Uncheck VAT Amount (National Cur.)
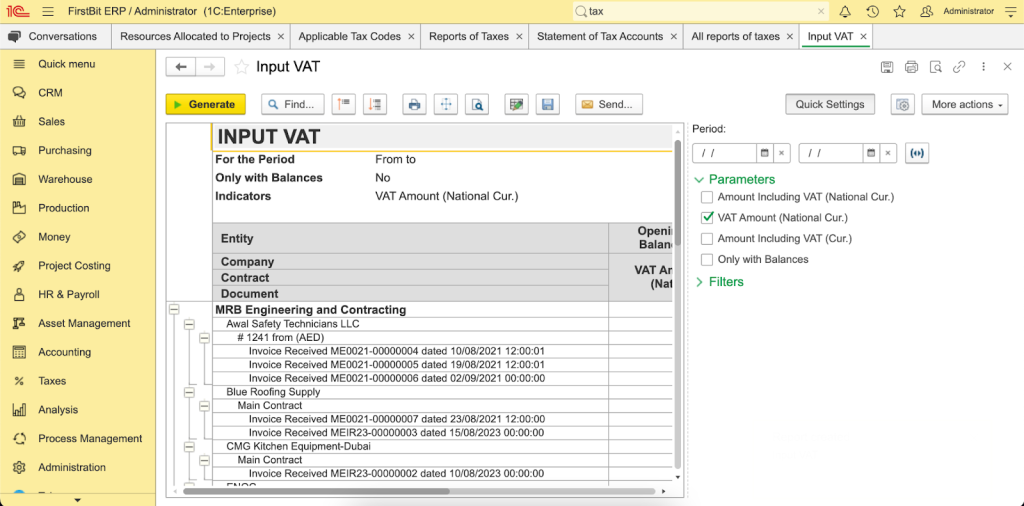1024x506 pixels. click(707, 217)
